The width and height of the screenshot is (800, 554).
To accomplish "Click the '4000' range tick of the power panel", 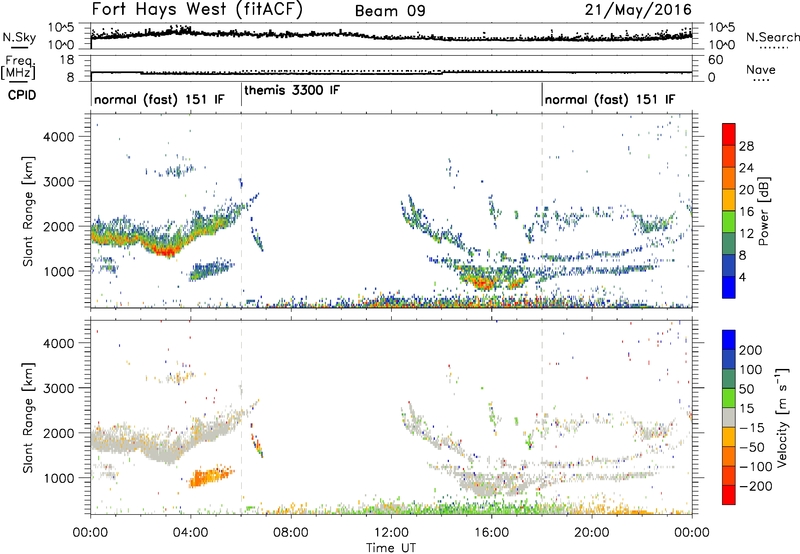I will [x=59, y=137].
